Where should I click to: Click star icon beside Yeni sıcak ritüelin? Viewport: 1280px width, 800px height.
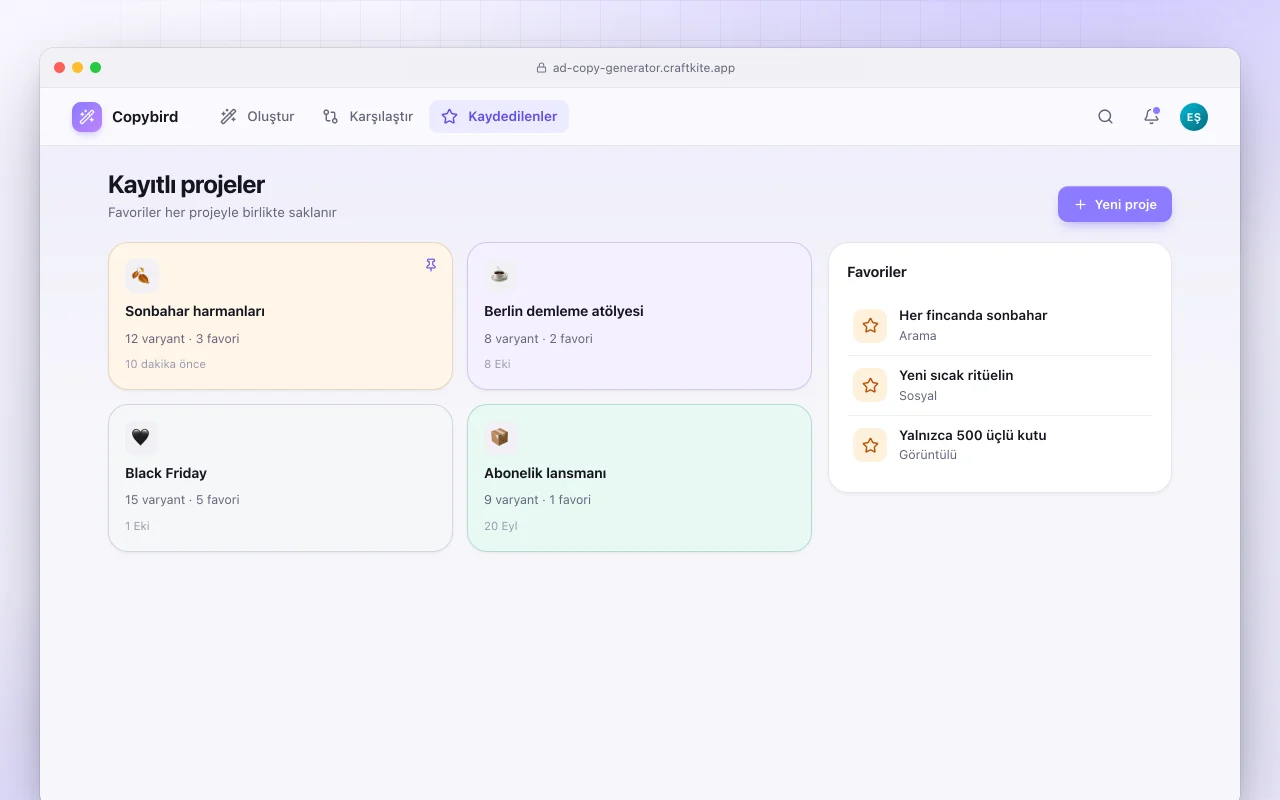coord(870,385)
